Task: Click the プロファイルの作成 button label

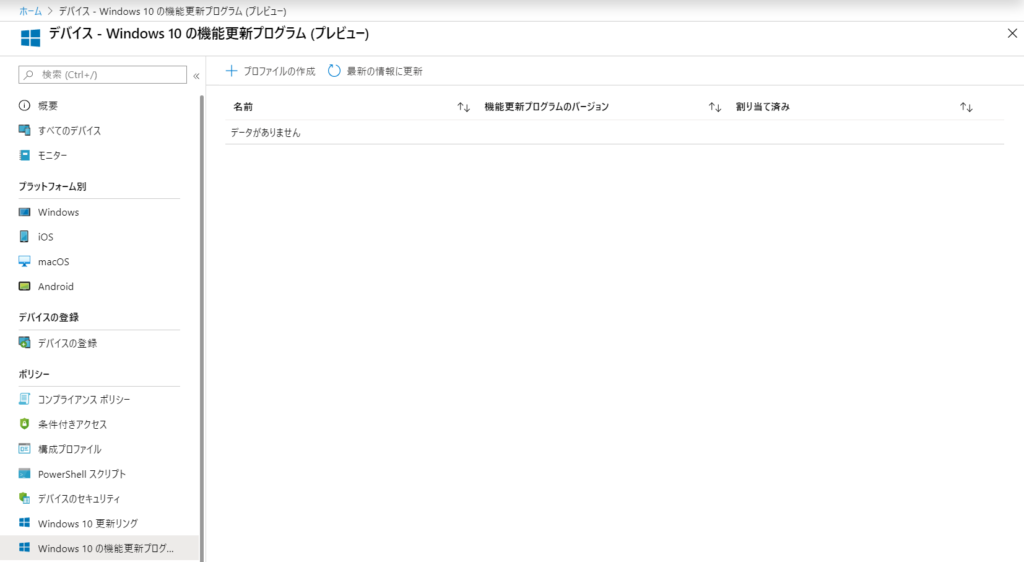Action: coord(279,71)
